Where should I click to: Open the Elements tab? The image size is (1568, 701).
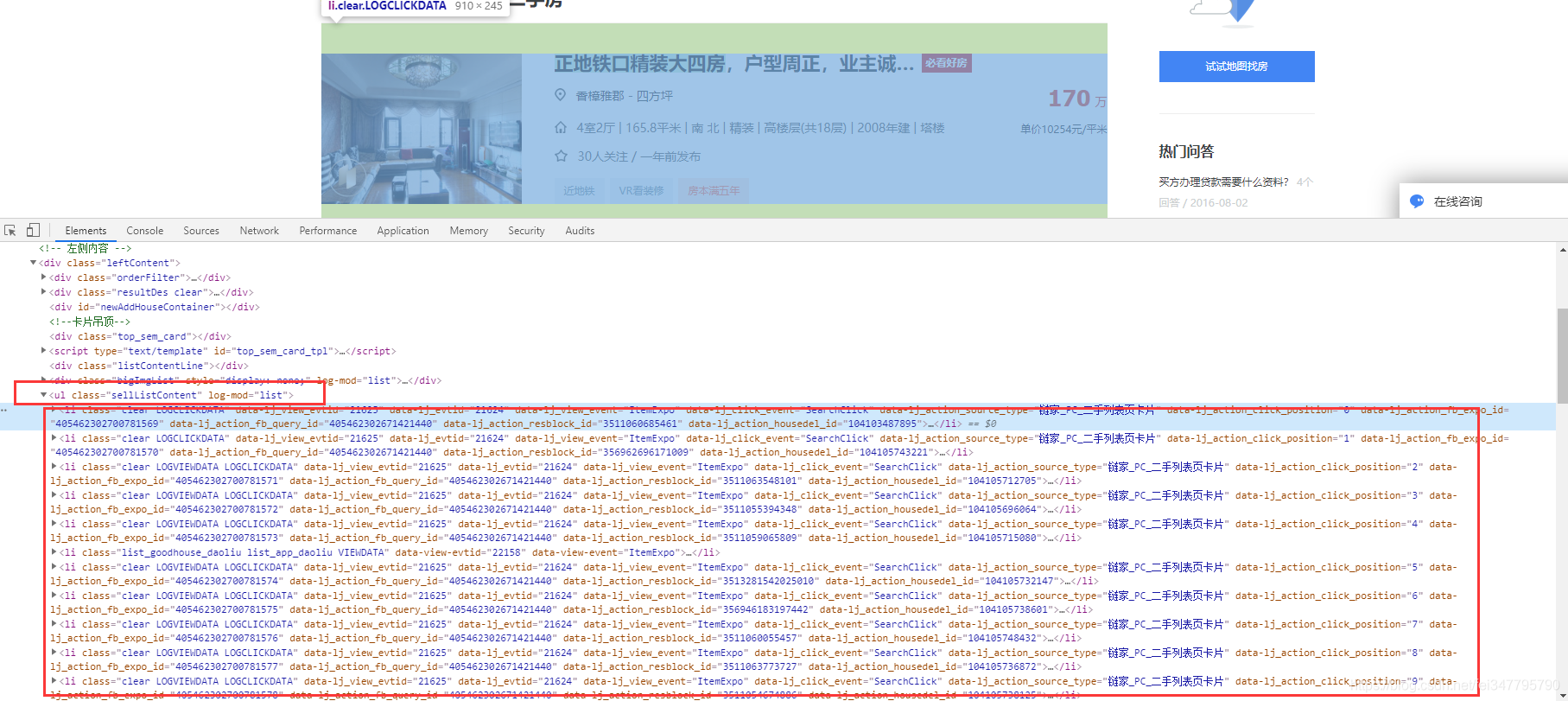(x=86, y=231)
